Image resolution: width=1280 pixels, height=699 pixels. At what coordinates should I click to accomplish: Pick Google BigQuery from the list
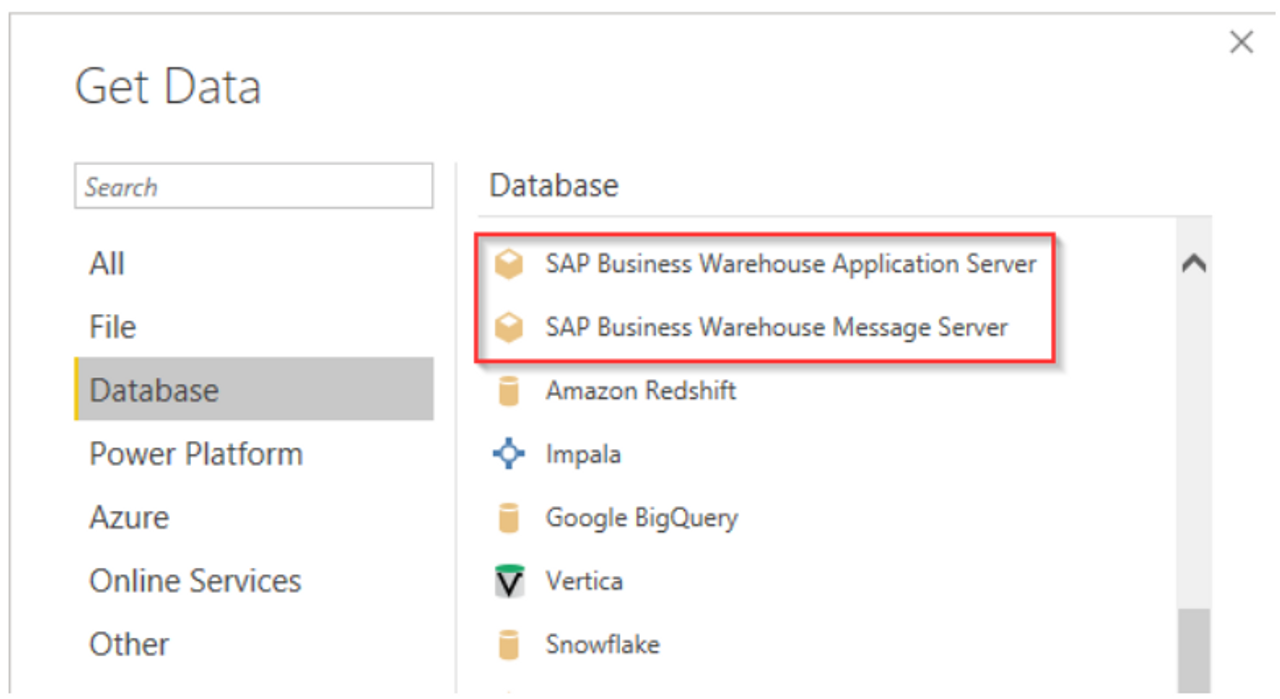tap(642, 518)
